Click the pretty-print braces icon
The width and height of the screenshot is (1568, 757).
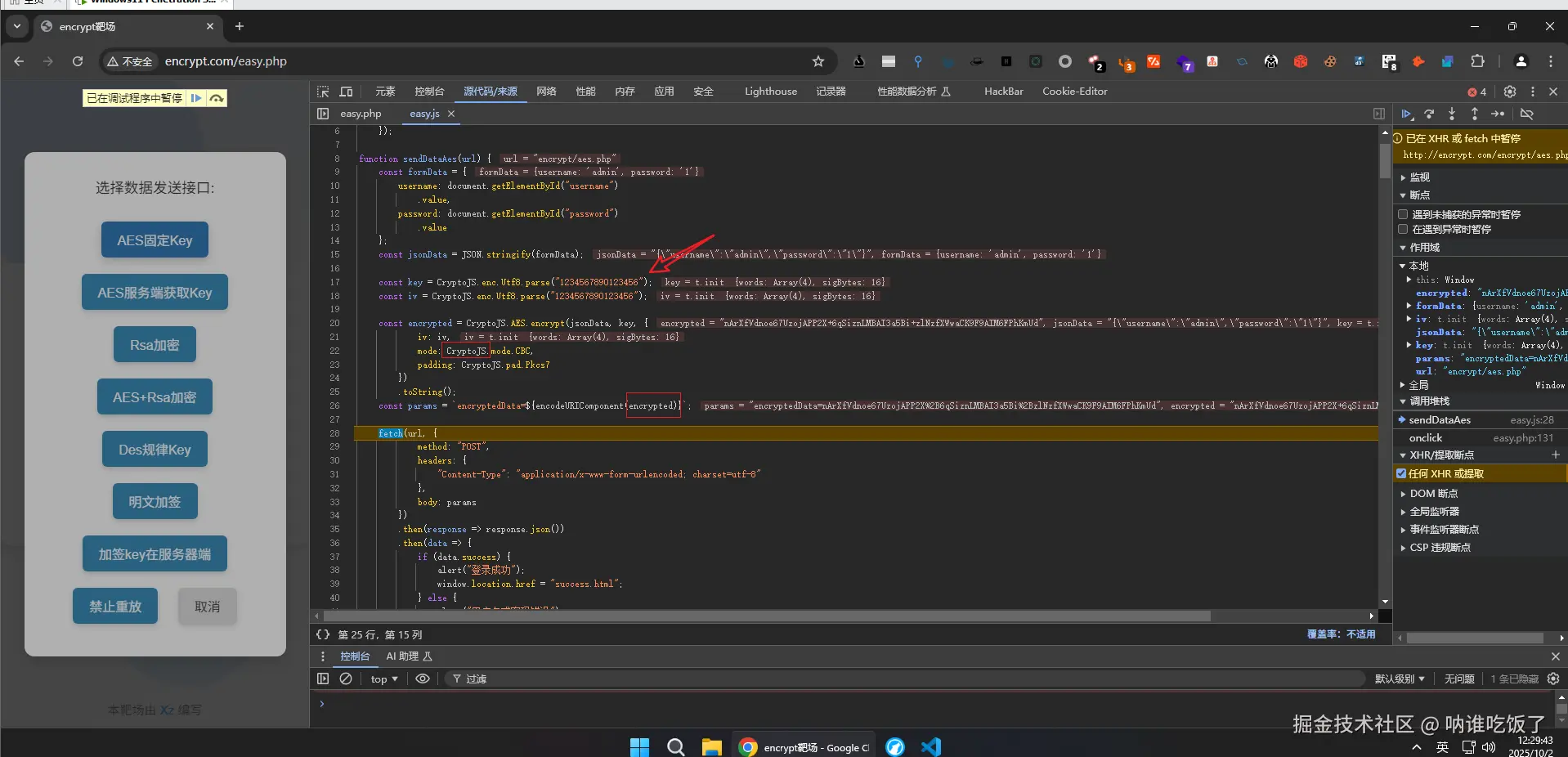tap(323, 634)
